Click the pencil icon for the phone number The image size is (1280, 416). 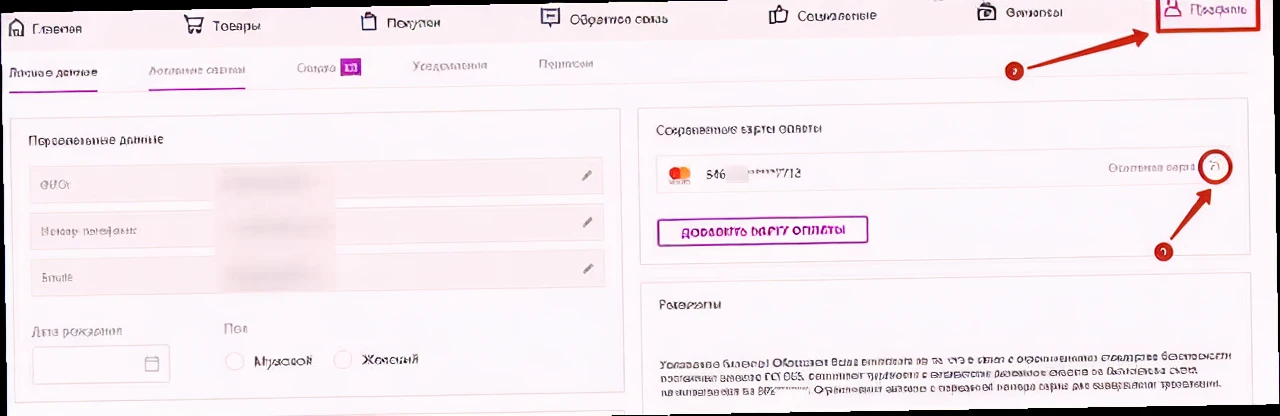point(587,222)
